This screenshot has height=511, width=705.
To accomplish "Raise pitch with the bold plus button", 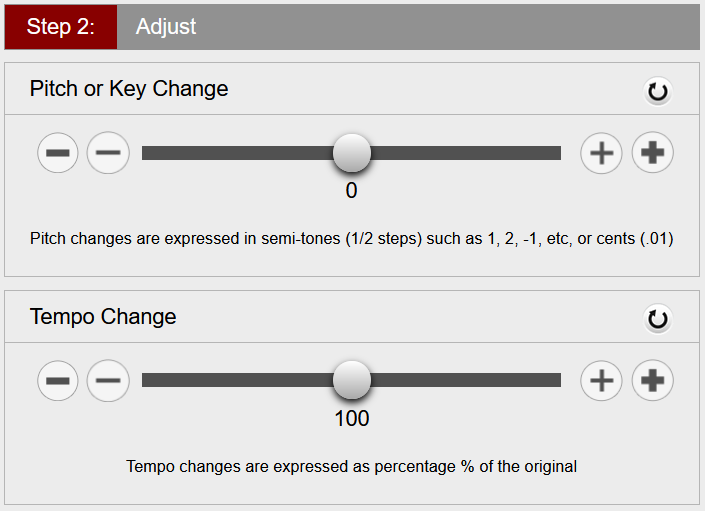I will click(652, 153).
